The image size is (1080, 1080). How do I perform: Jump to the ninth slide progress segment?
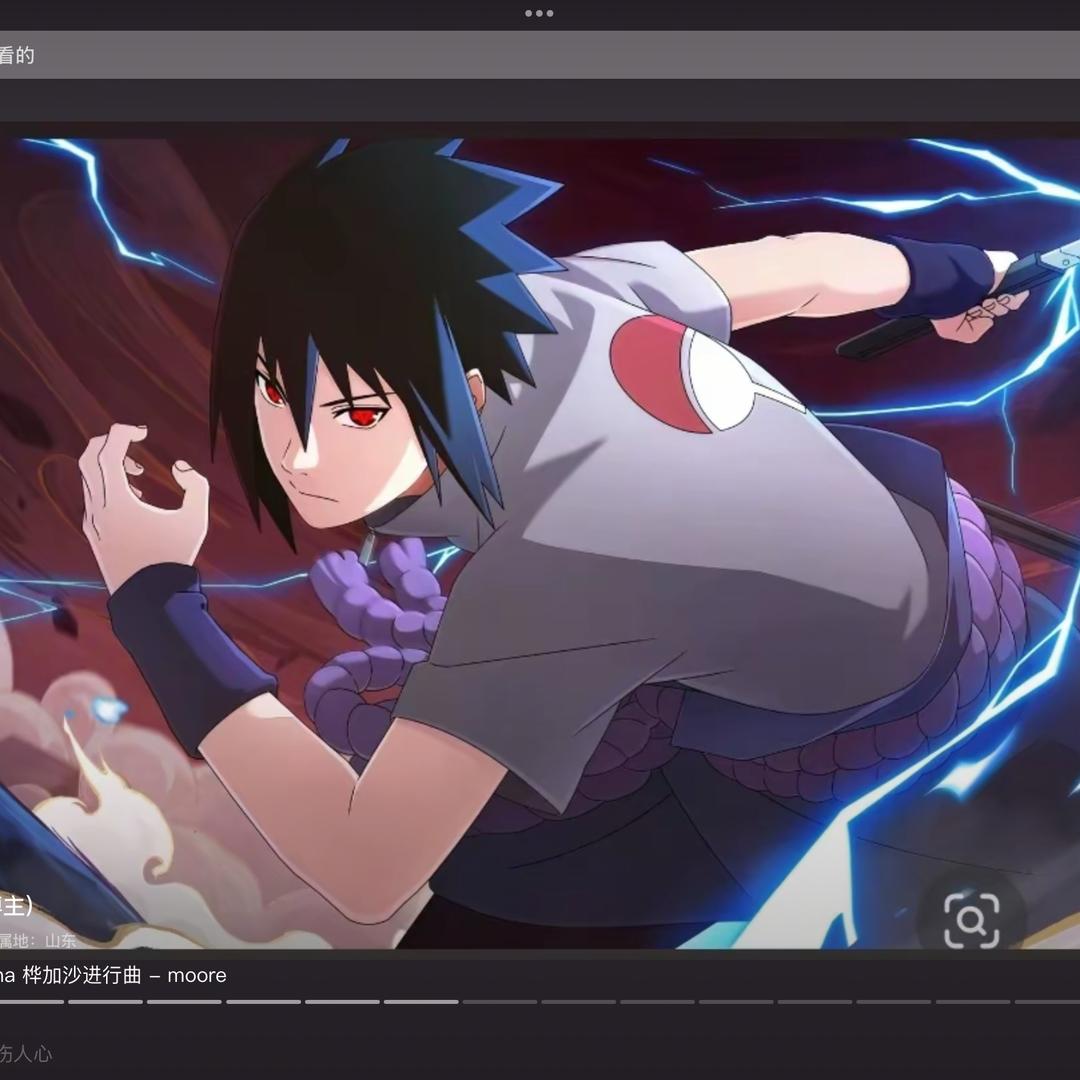coord(657,1001)
